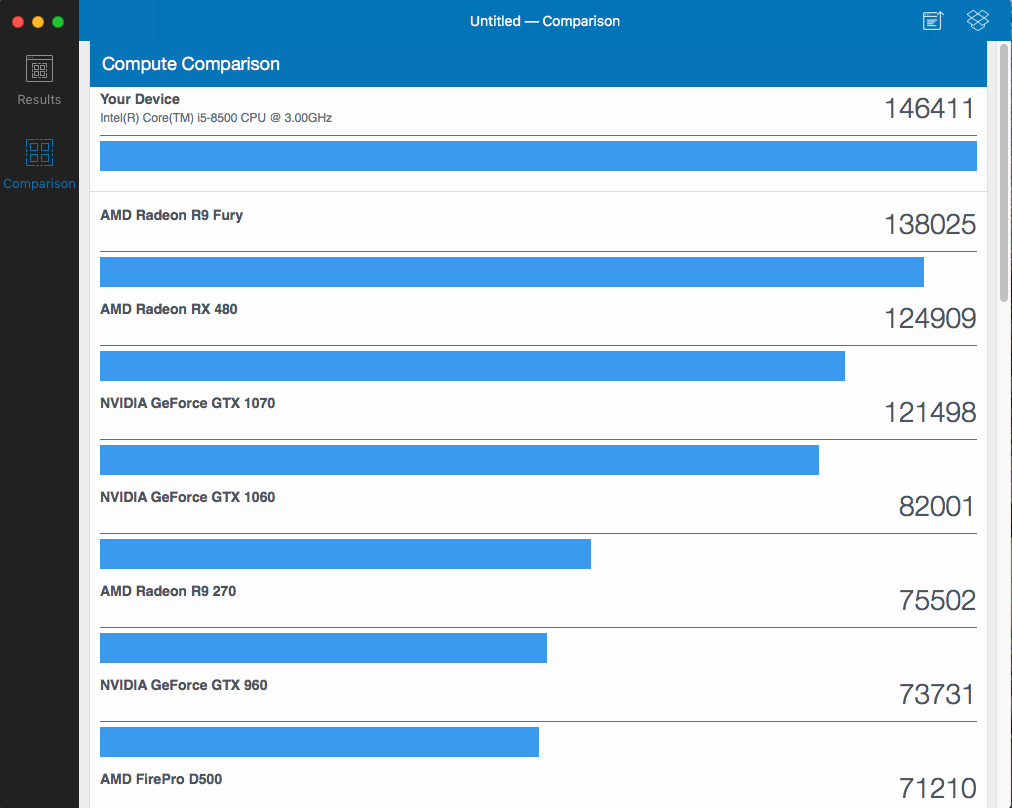Click the GeForce GTX 960 bar

point(319,742)
